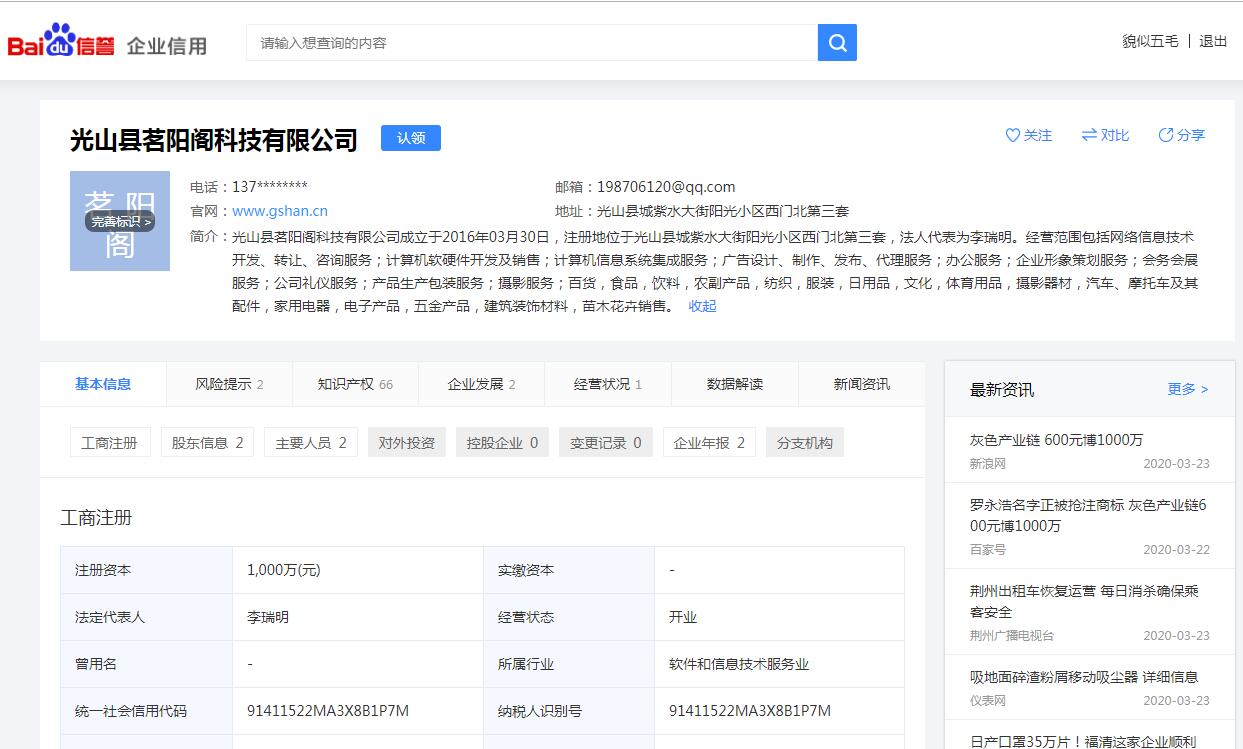This screenshot has height=749, width=1243.
Task: Click the news source 荆州广播电视台
Action: coord(1012,636)
